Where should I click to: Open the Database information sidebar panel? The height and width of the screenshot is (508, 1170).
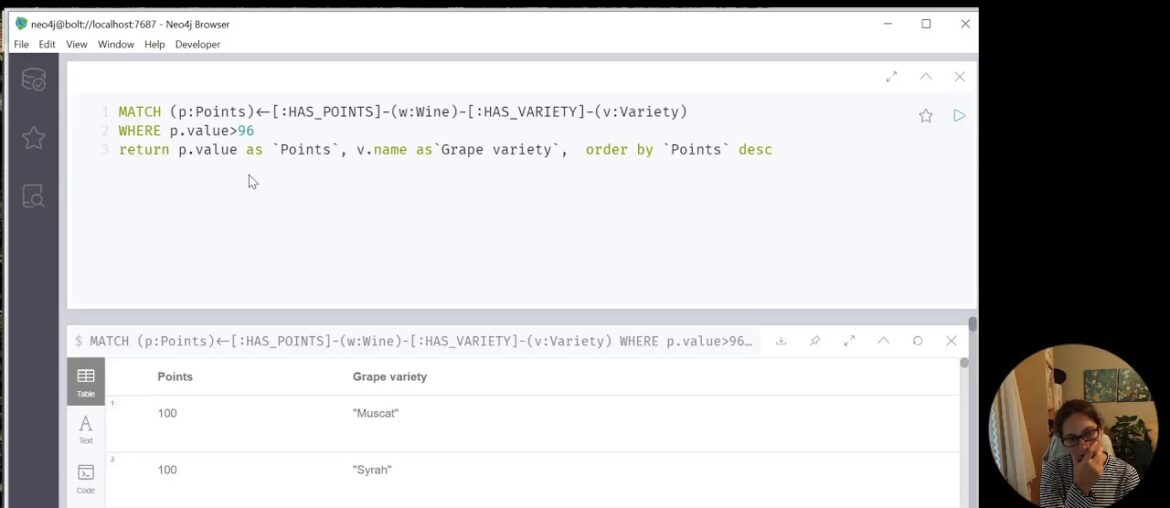tap(33, 80)
